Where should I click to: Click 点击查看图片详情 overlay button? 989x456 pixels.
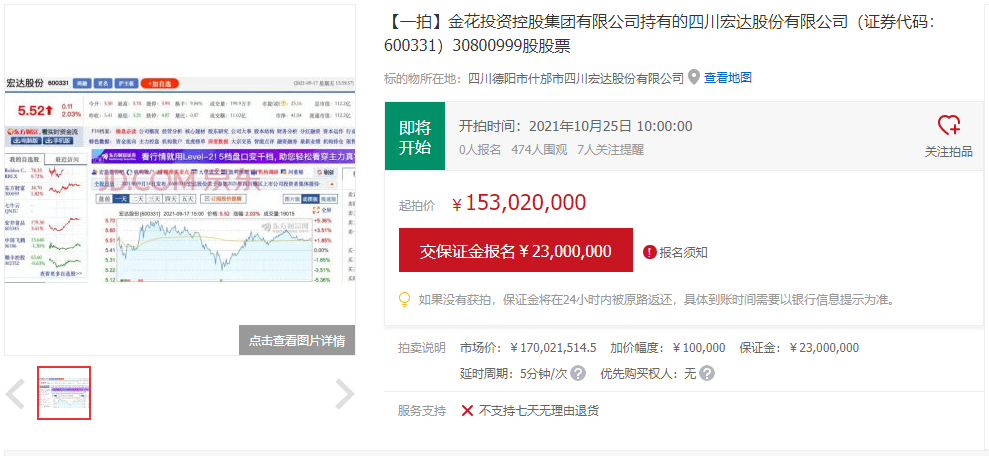click(296, 341)
